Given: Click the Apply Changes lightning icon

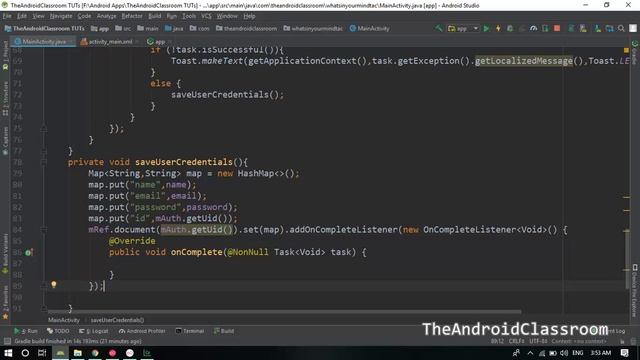Looking at the screenshot, I should pyautogui.click(x=498, y=29).
